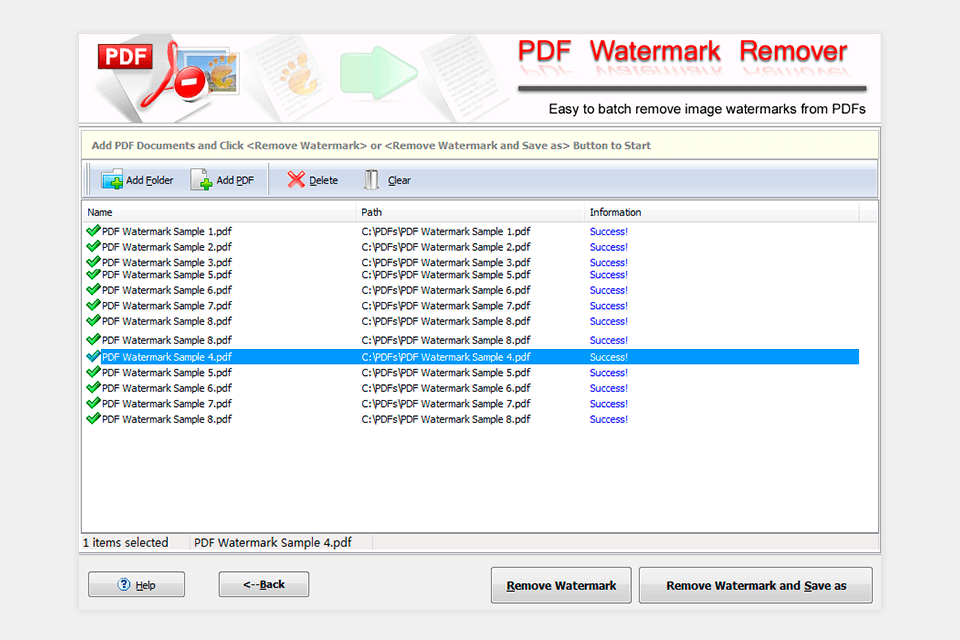Click the Add Folder icon
This screenshot has height=640, width=960.
click(112, 180)
